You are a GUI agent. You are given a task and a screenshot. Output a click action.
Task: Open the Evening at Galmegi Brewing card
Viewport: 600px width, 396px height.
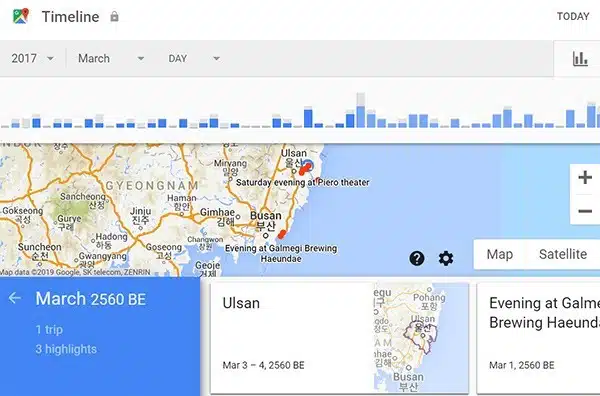(x=538, y=338)
